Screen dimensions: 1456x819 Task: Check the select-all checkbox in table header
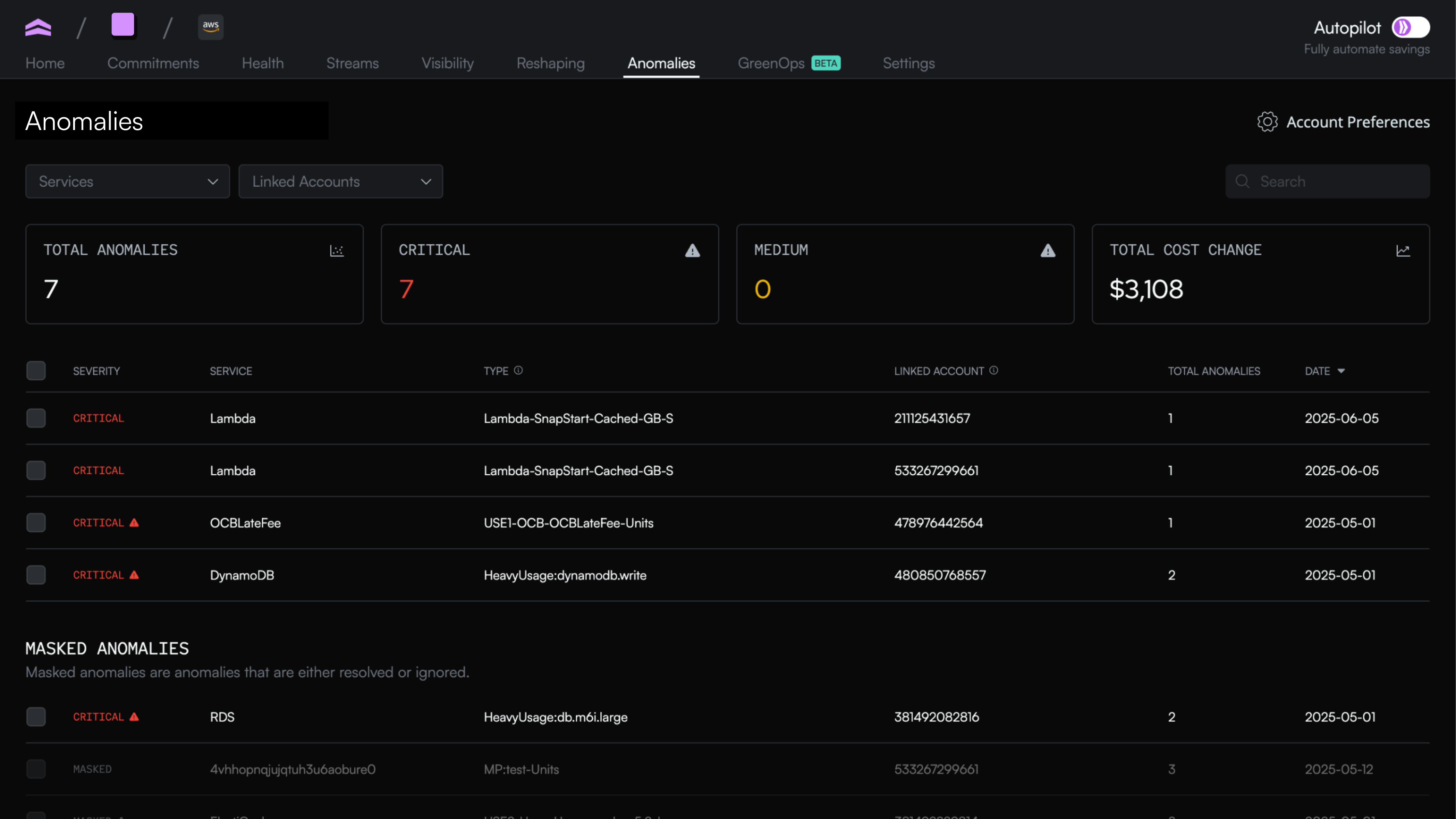[x=36, y=371]
